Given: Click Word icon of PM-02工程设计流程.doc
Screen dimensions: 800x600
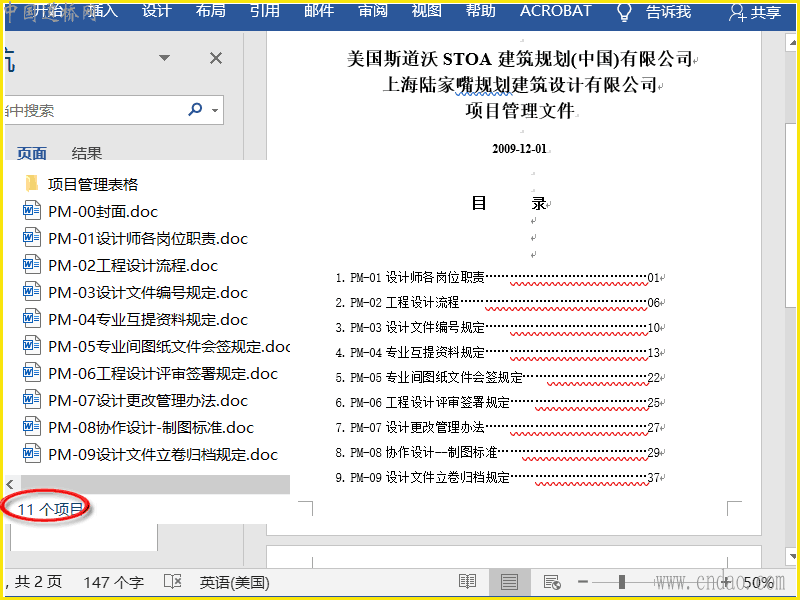Looking at the screenshot, I should 32,264.
